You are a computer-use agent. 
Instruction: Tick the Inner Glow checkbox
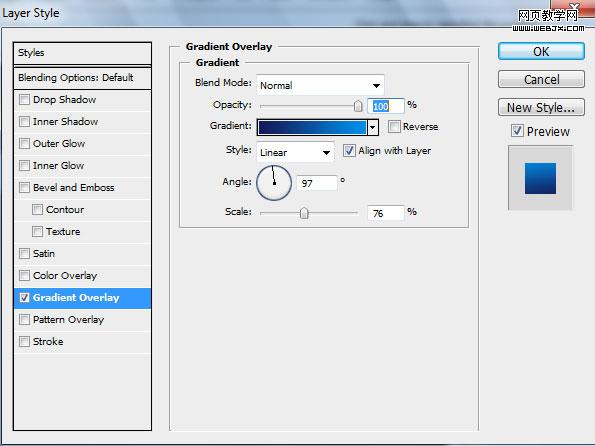tap(24, 165)
